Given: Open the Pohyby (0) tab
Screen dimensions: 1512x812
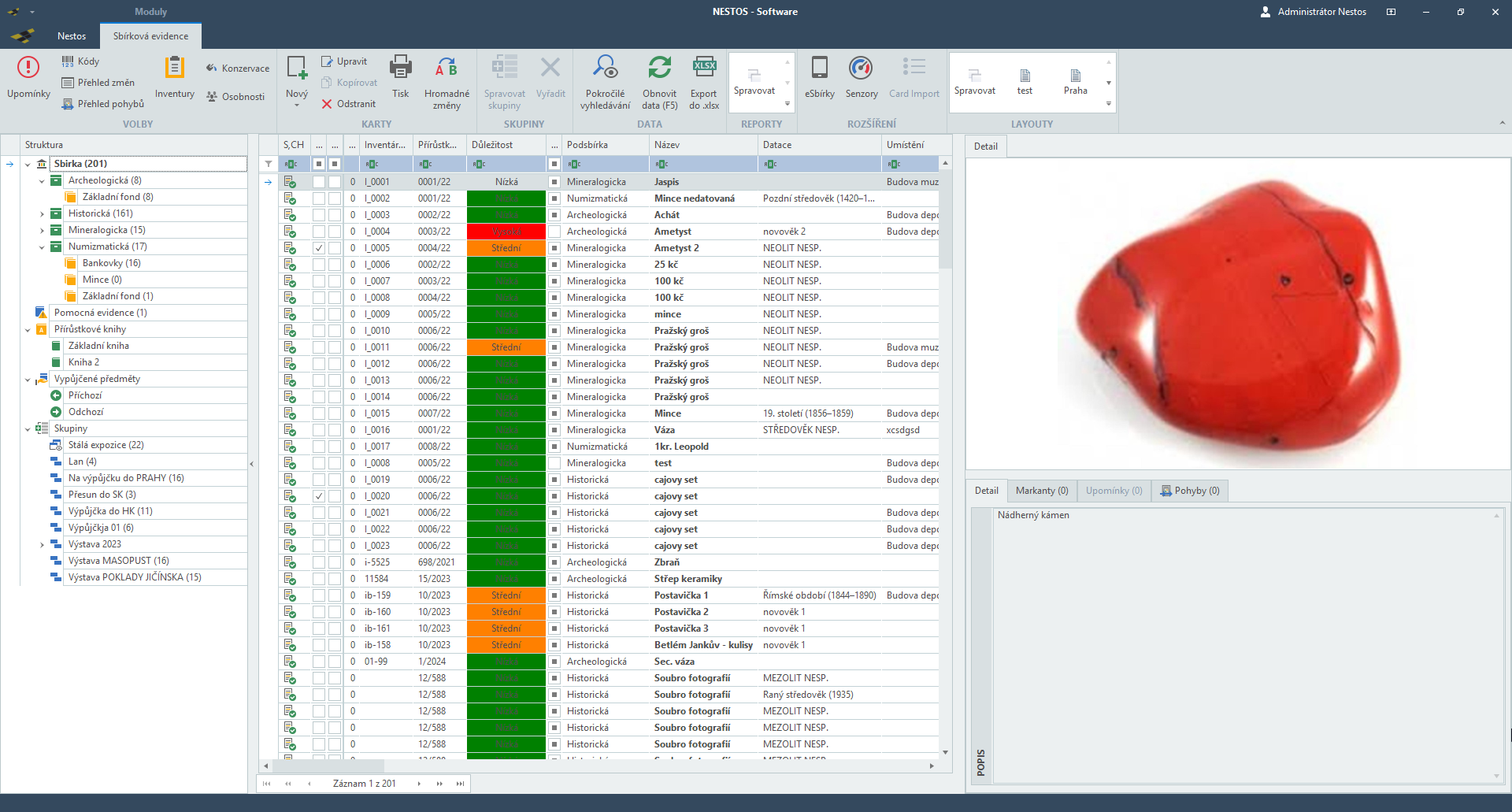Looking at the screenshot, I should pos(1190,491).
